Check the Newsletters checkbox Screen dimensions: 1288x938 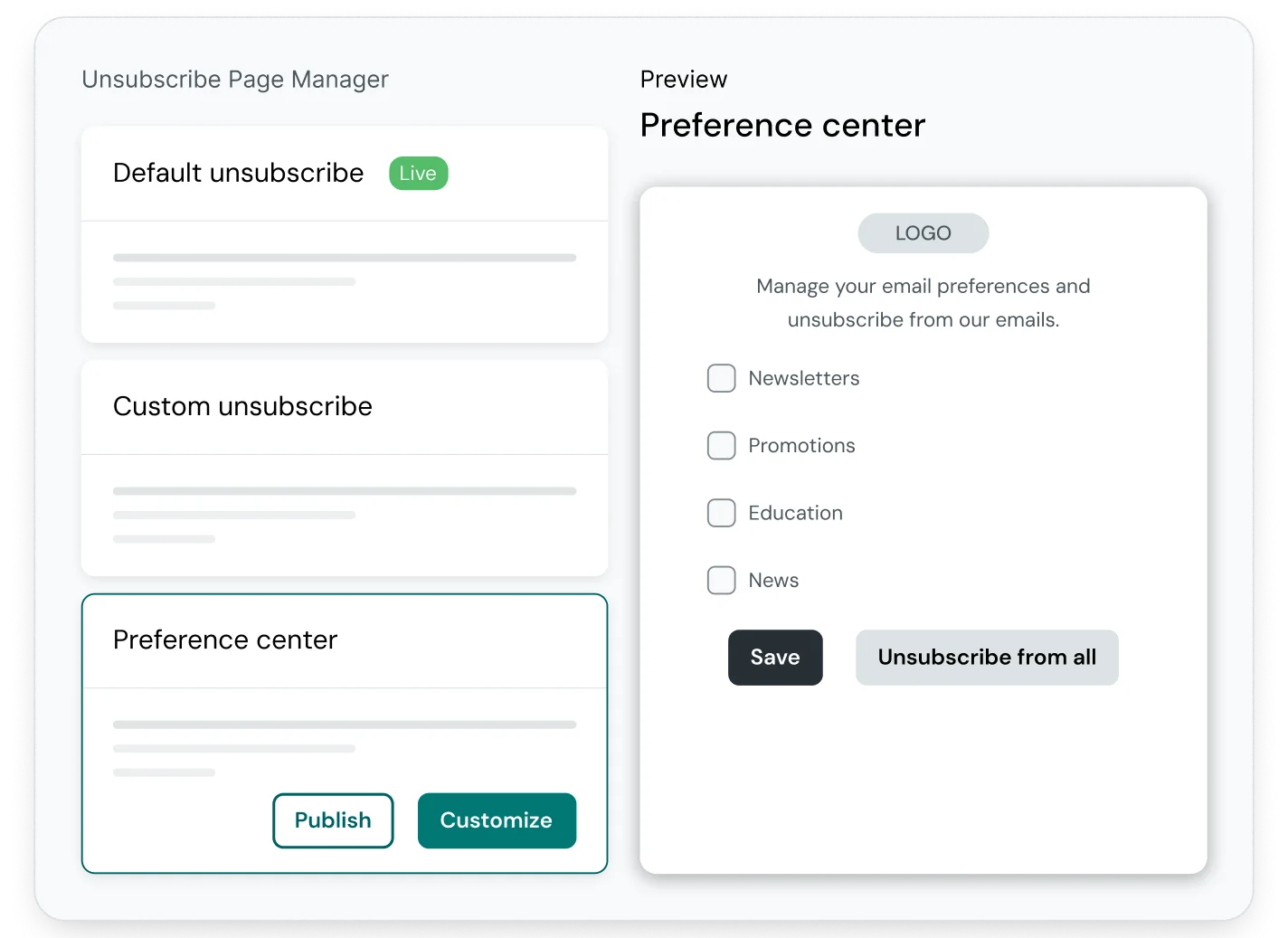click(x=721, y=378)
